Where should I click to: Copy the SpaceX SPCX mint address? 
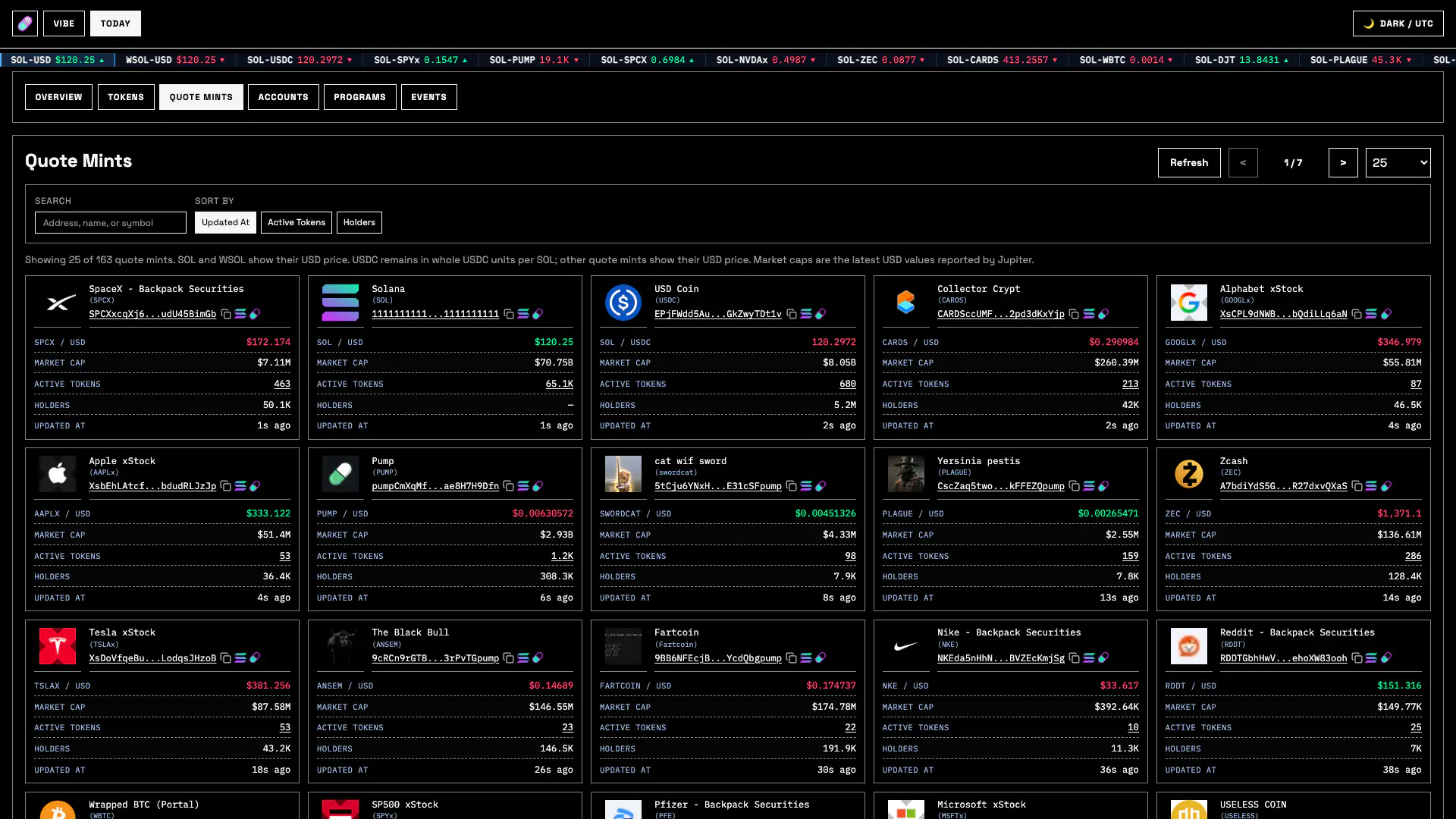pos(226,314)
